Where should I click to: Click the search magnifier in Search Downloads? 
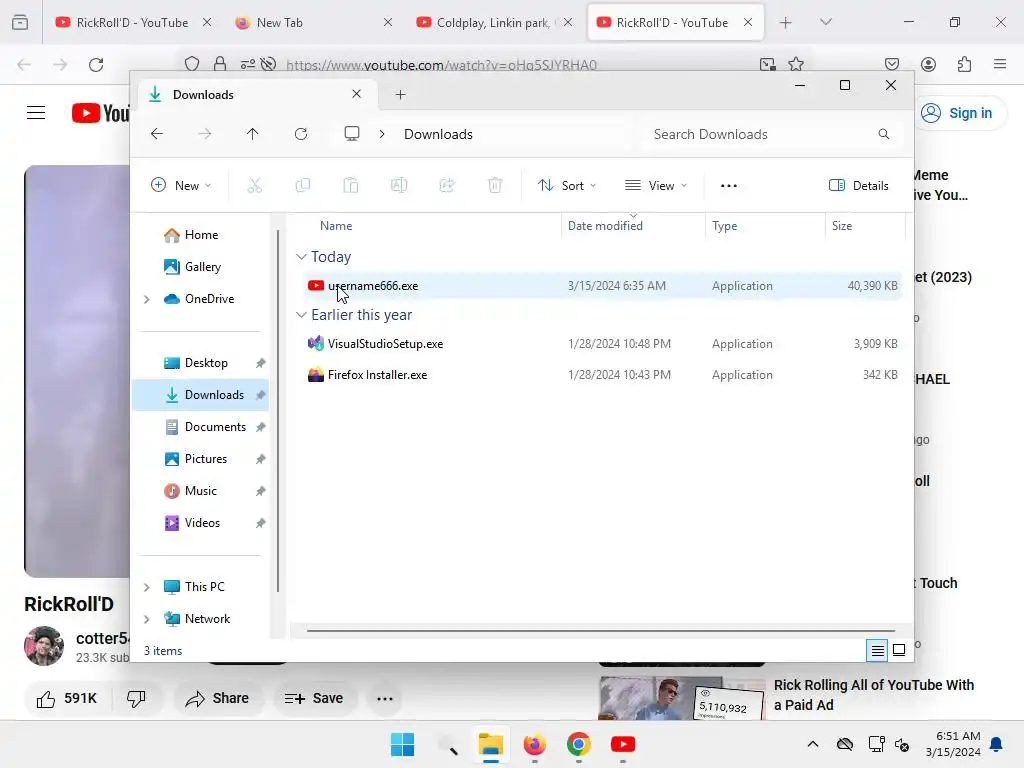884,134
